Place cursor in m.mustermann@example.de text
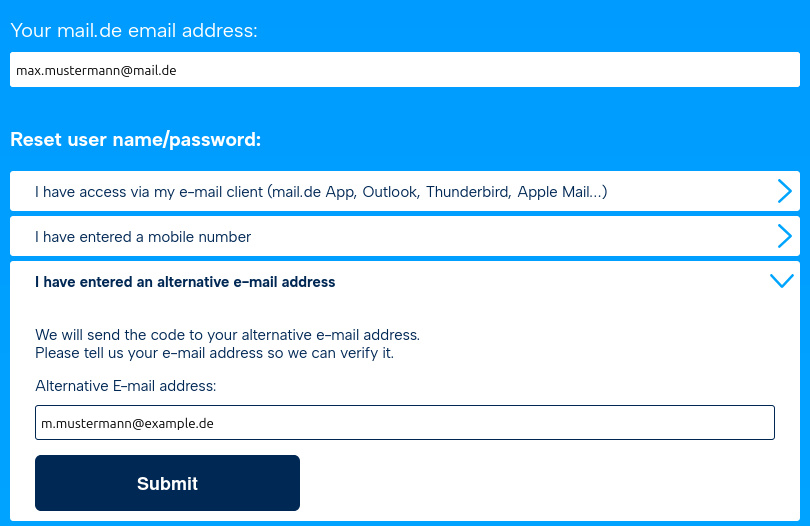 127,423
